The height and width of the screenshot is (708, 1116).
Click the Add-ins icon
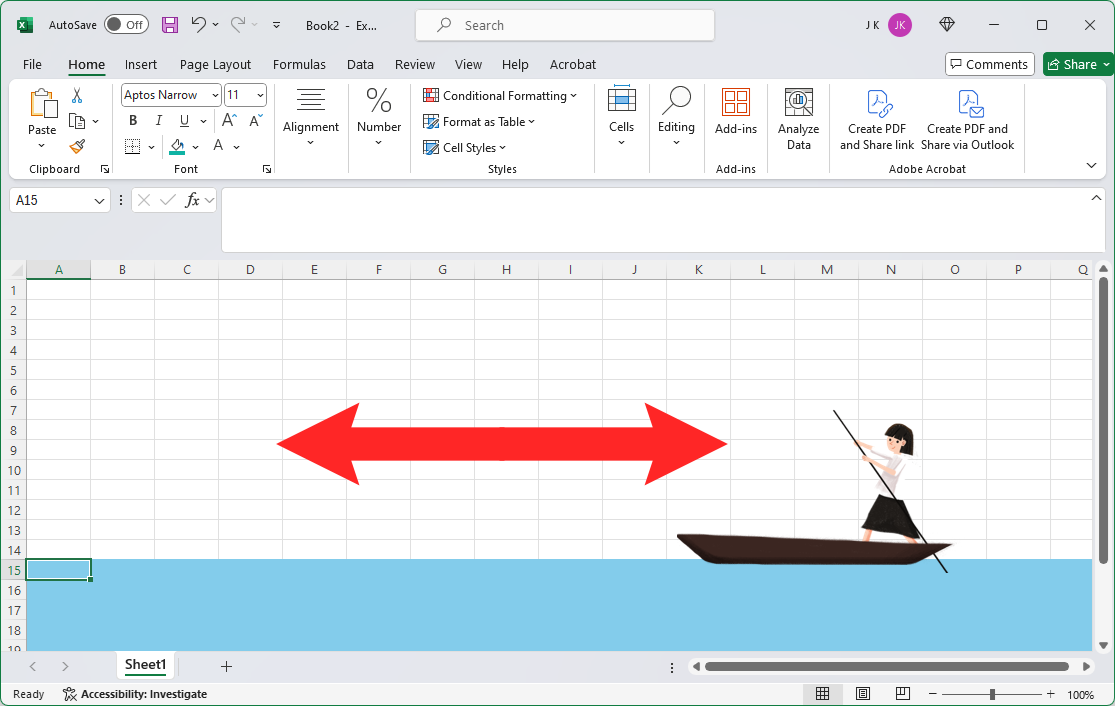[736, 112]
